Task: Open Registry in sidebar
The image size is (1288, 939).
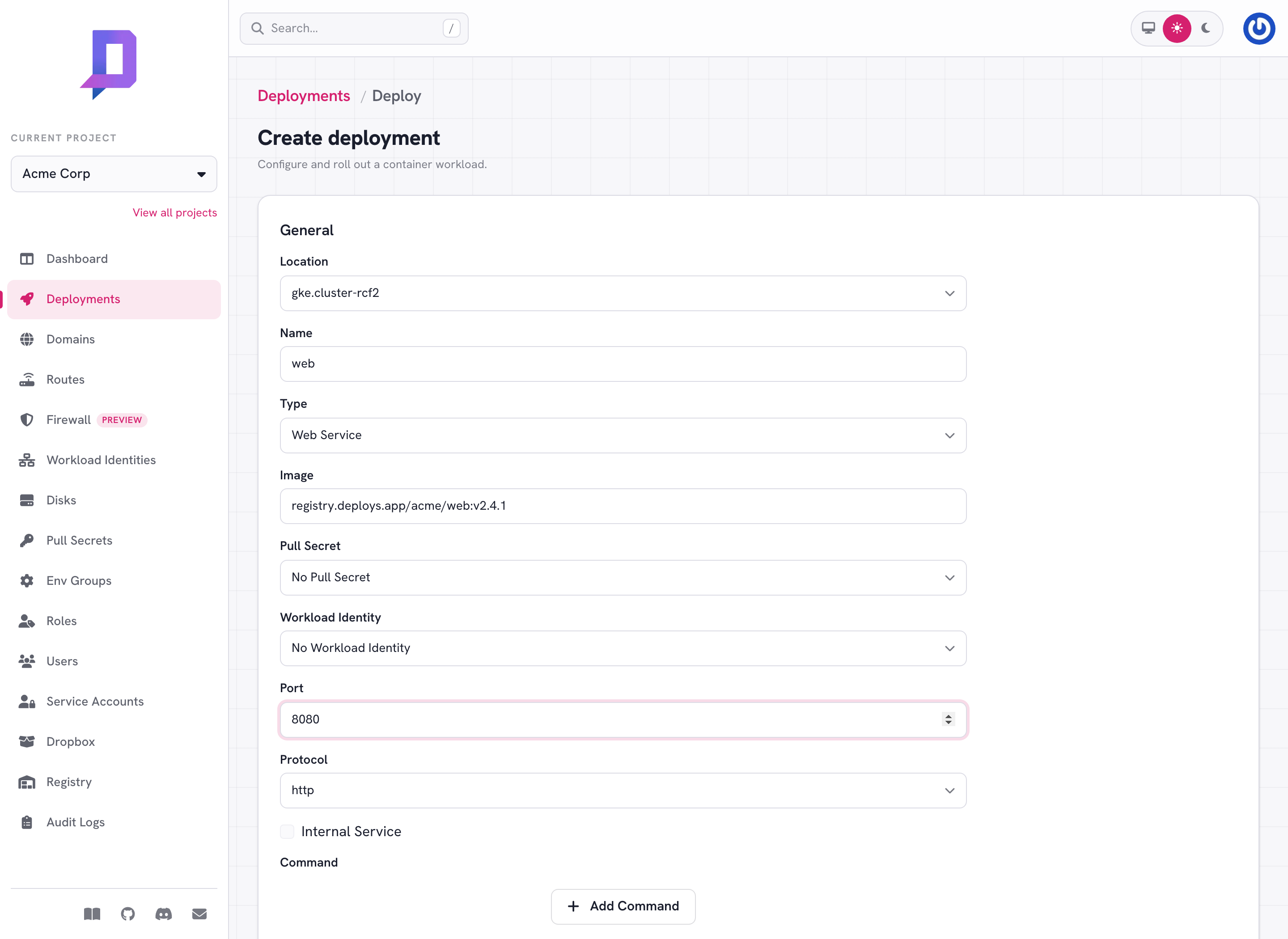Action: (x=114, y=782)
